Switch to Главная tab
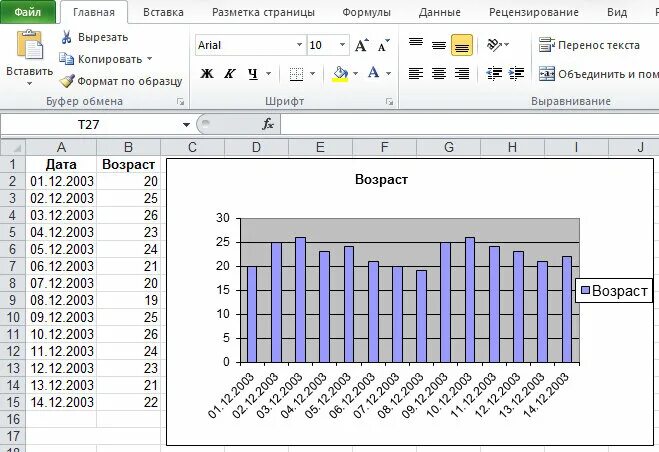 pos(94,13)
